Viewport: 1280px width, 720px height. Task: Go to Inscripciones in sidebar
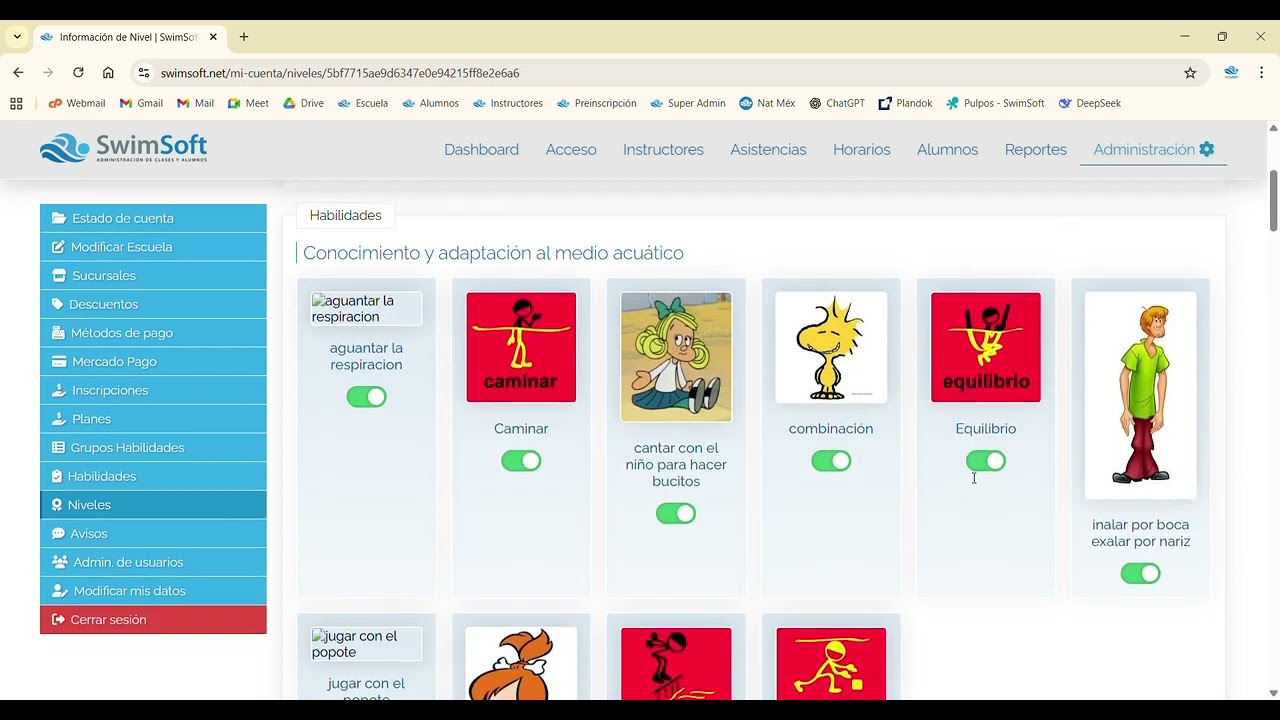[x=153, y=390]
